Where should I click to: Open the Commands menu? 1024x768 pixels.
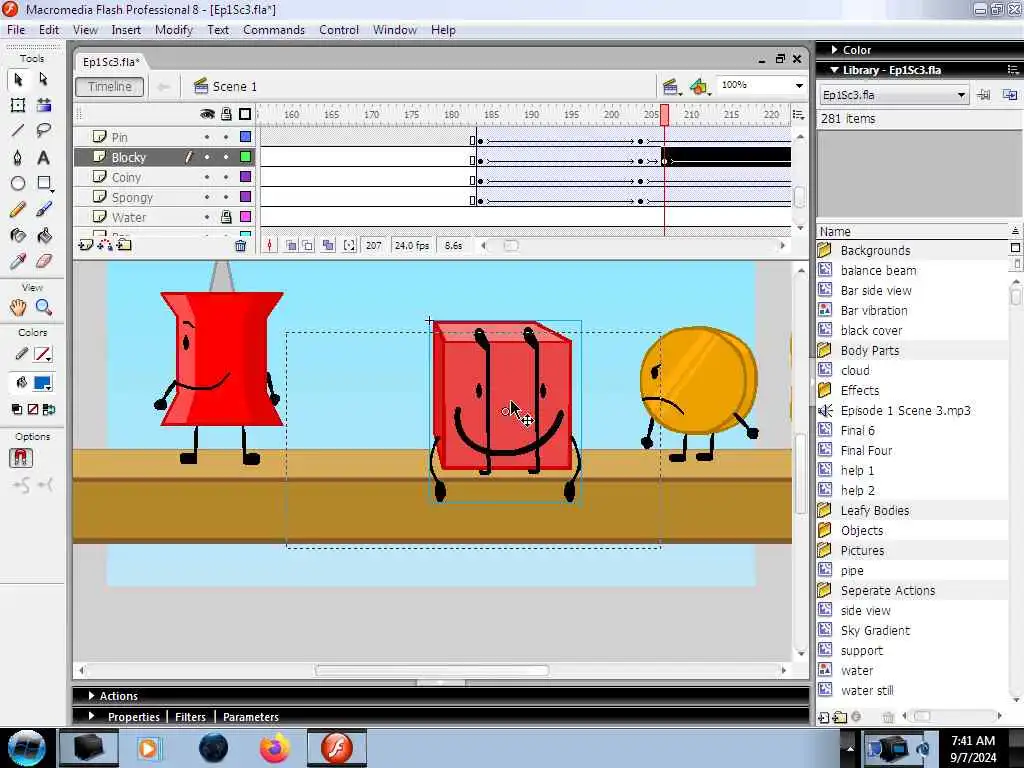pos(274,30)
